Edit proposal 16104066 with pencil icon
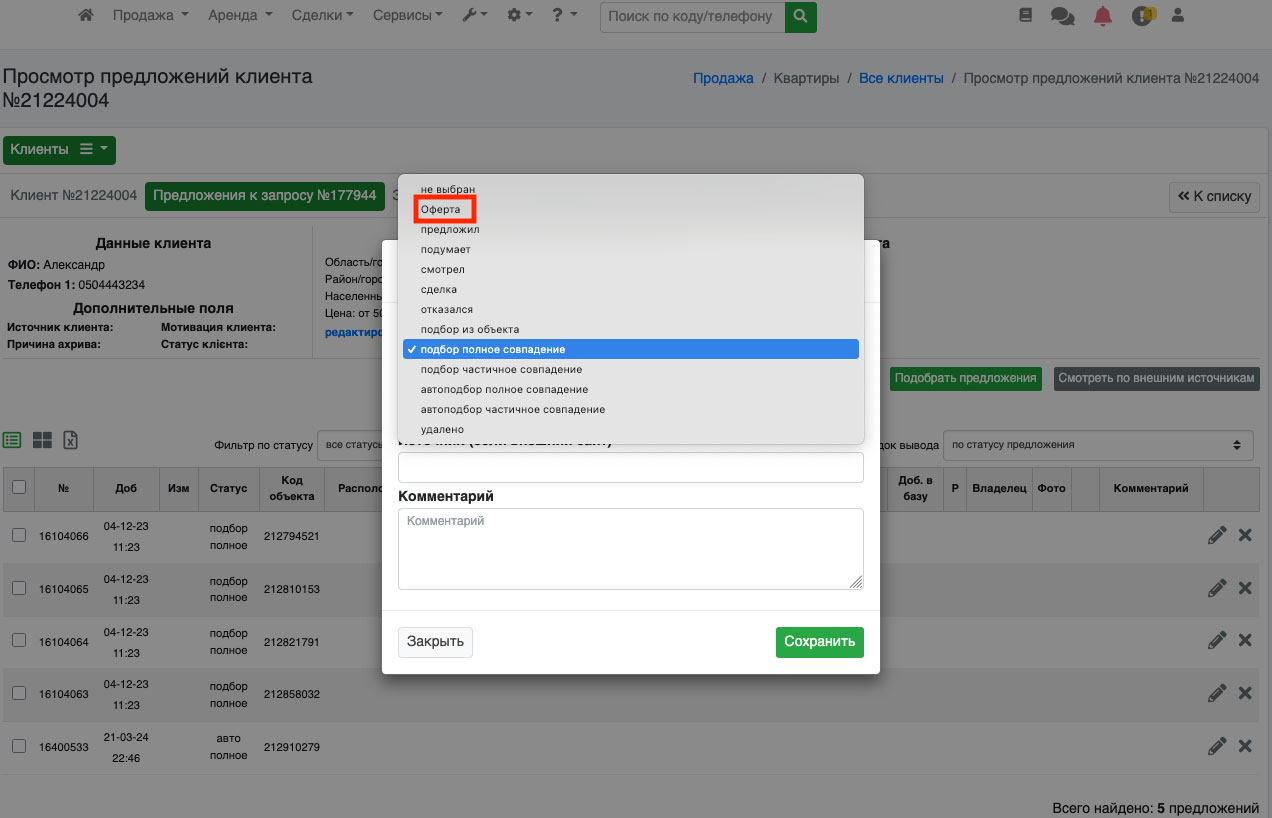Image resolution: width=1272 pixels, height=818 pixels. tap(1216, 536)
